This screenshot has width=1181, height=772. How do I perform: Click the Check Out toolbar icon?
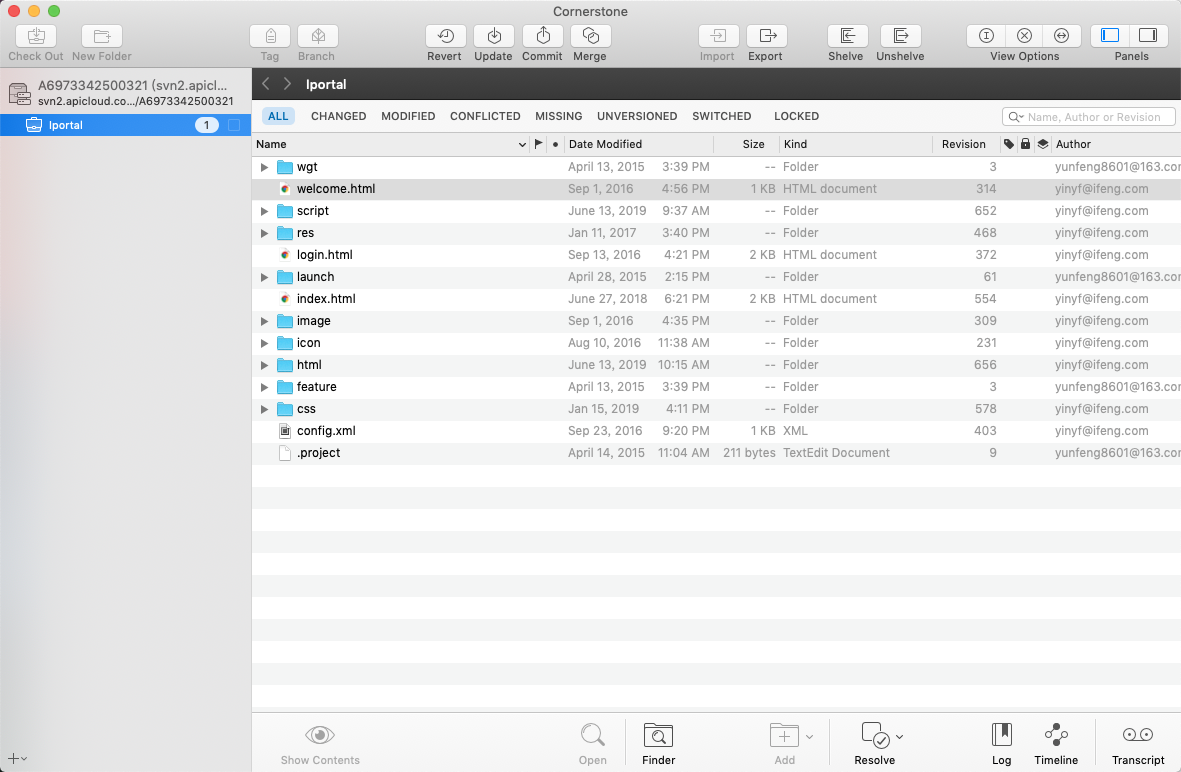(36, 36)
